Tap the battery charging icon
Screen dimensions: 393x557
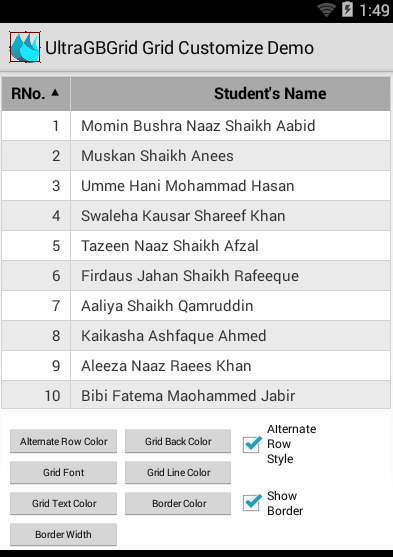coord(347,9)
